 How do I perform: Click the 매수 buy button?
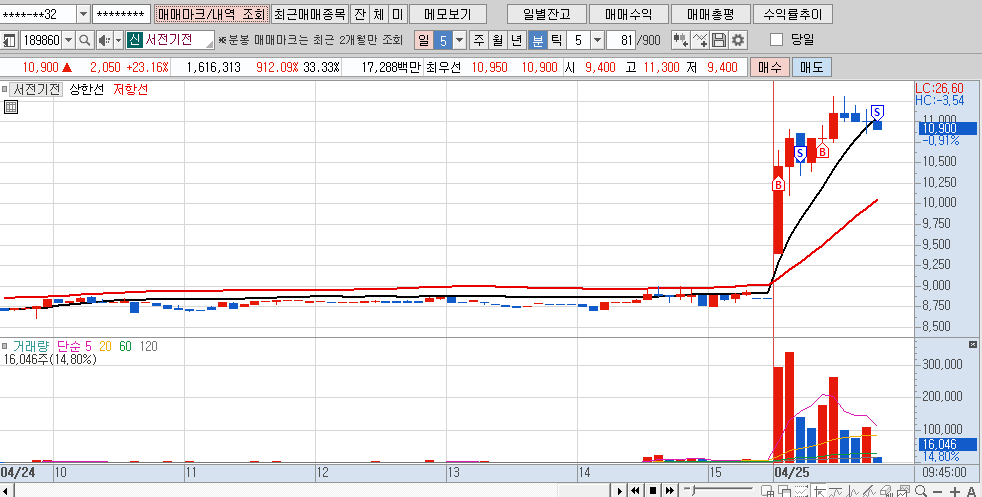click(768, 67)
